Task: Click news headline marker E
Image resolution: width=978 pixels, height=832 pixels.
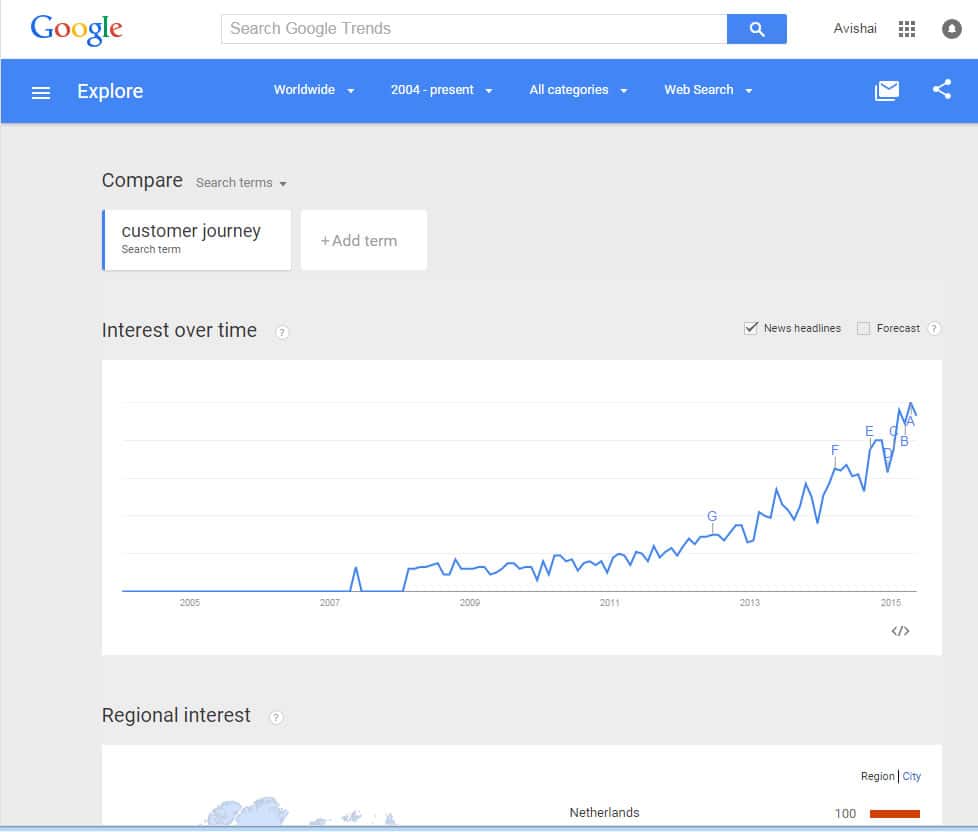Action: [x=869, y=431]
